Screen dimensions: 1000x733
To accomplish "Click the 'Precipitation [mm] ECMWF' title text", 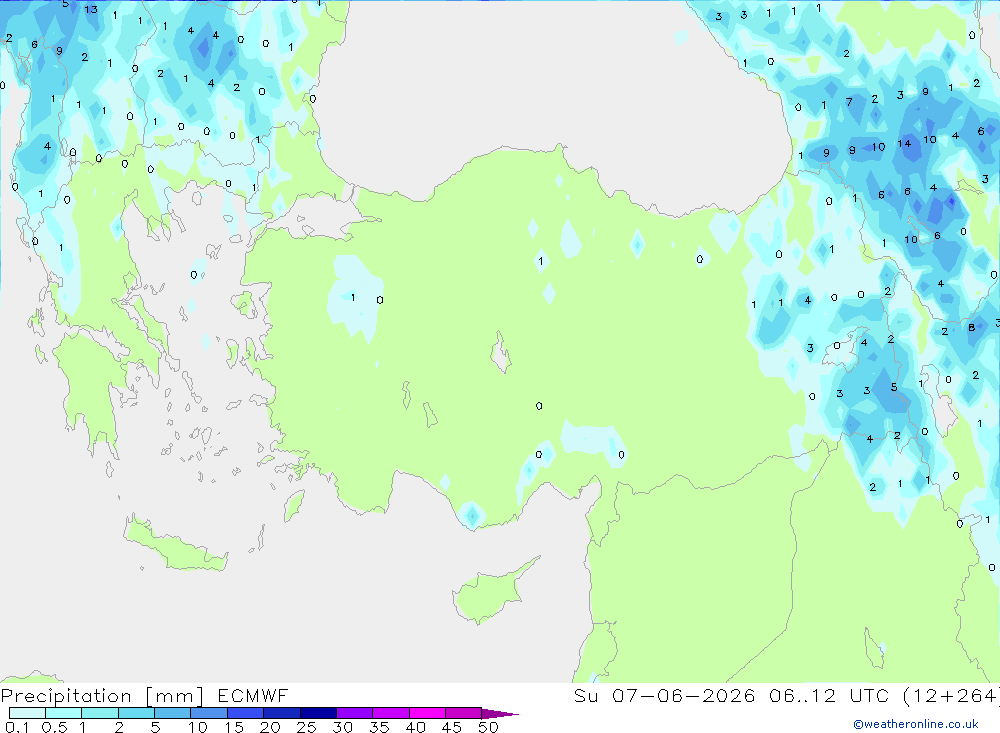I will (144, 696).
